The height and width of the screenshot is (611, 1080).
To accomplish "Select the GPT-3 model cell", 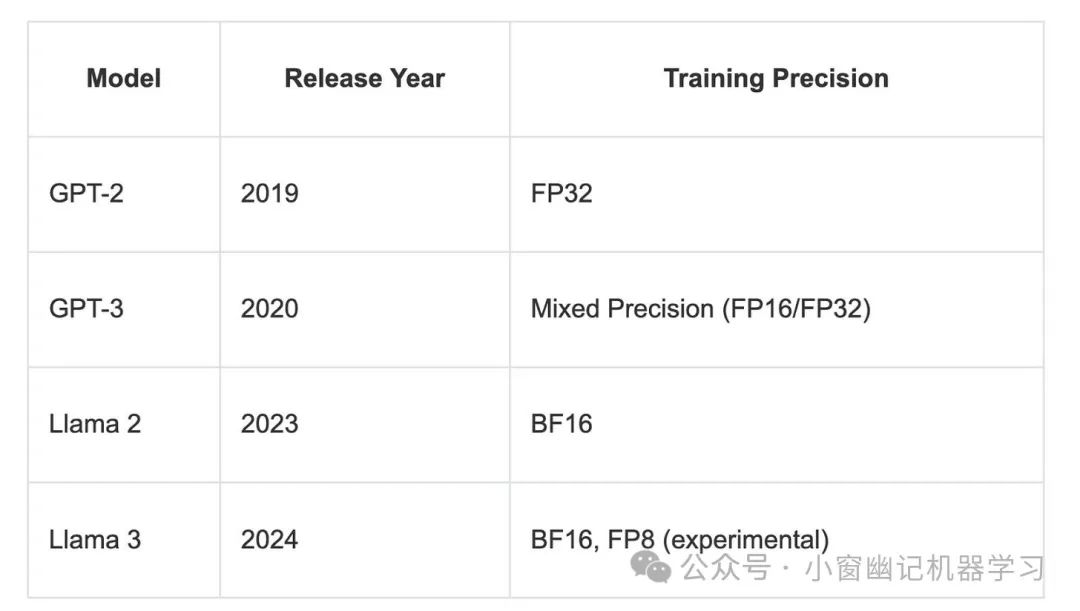I will pos(124,309).
